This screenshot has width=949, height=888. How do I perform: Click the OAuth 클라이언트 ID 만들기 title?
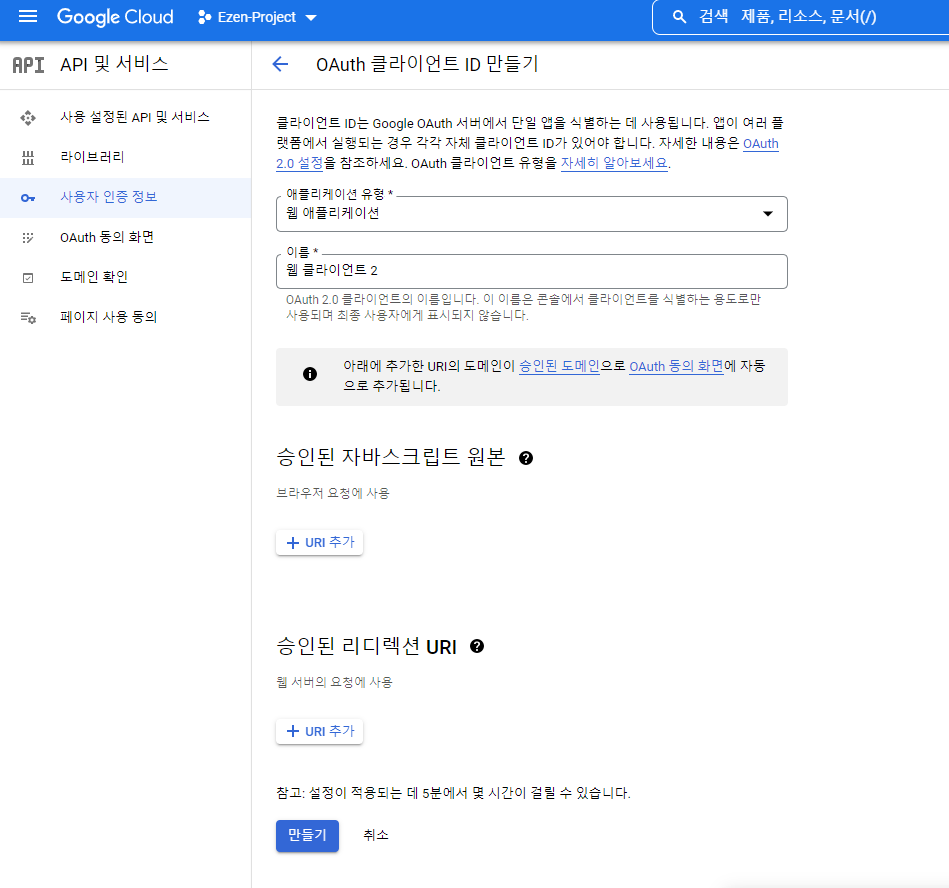coord(427,64)
